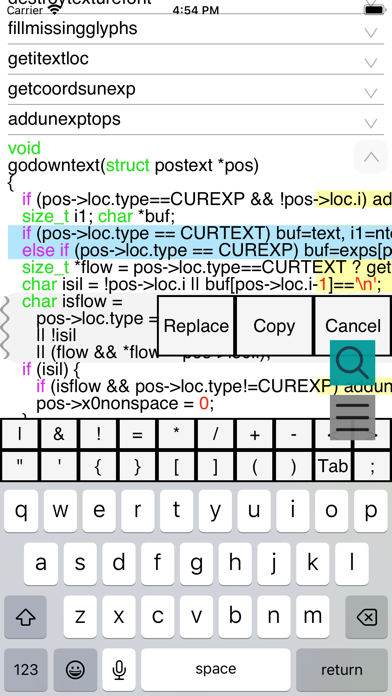Expand the fillmissingglyphs chevron

(x=371, y=32)
